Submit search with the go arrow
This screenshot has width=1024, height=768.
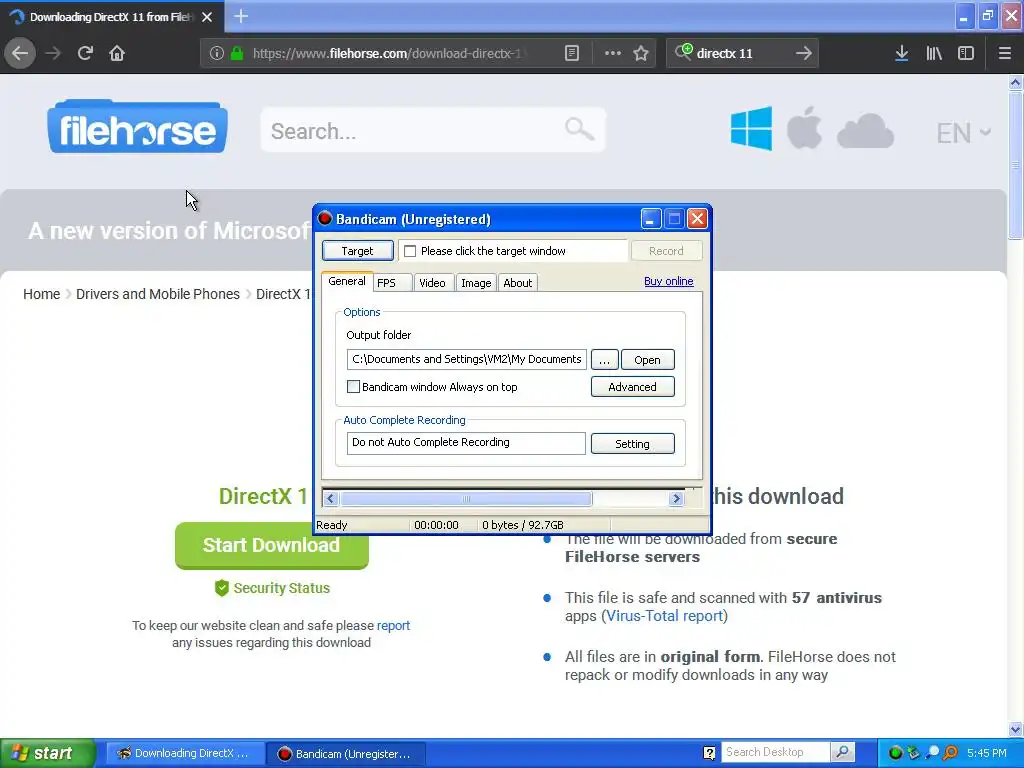point(804,53)
